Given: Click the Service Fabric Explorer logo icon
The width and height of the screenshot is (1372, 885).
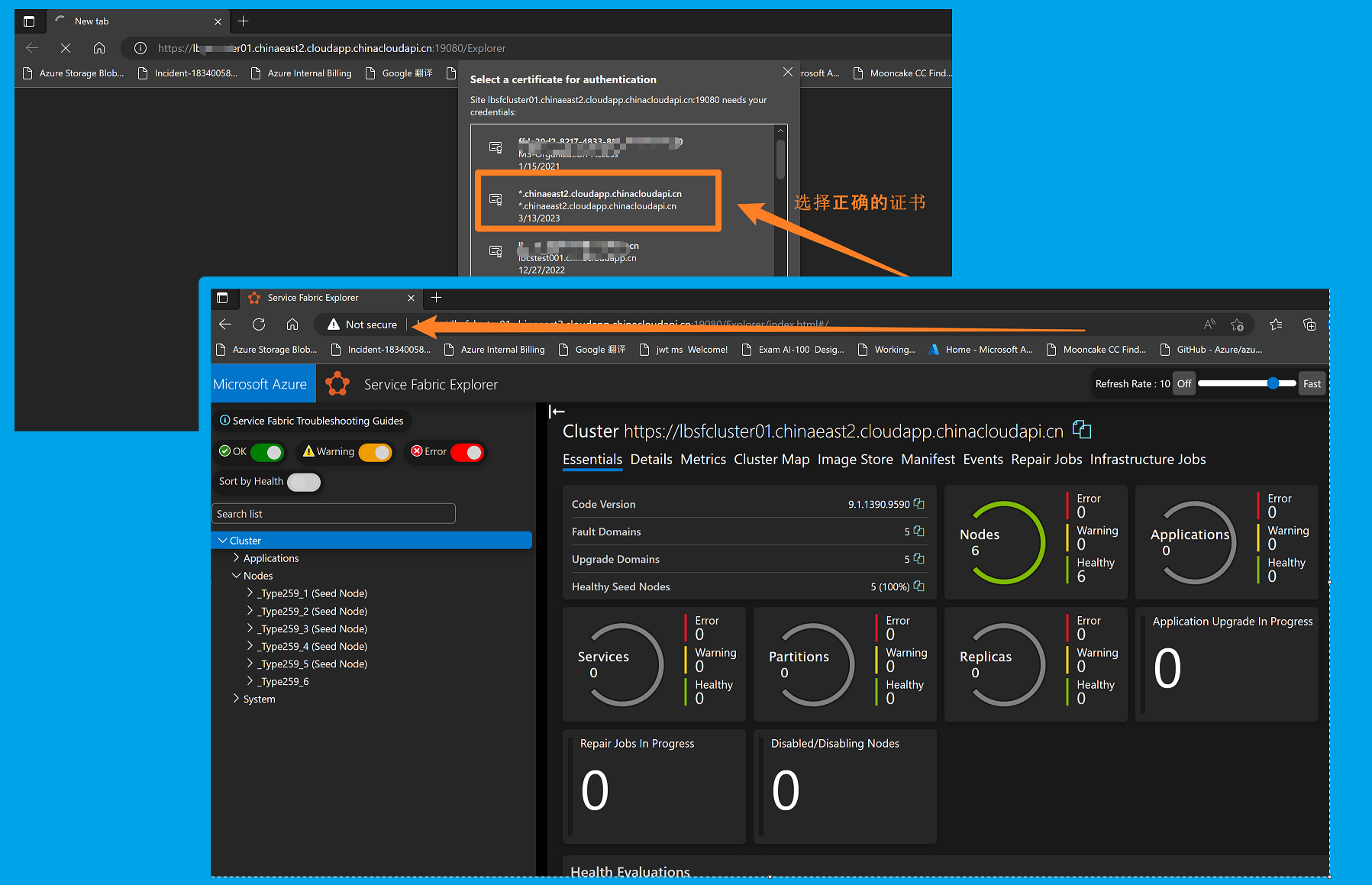Looking at the screenshot, I should point(337,384).
